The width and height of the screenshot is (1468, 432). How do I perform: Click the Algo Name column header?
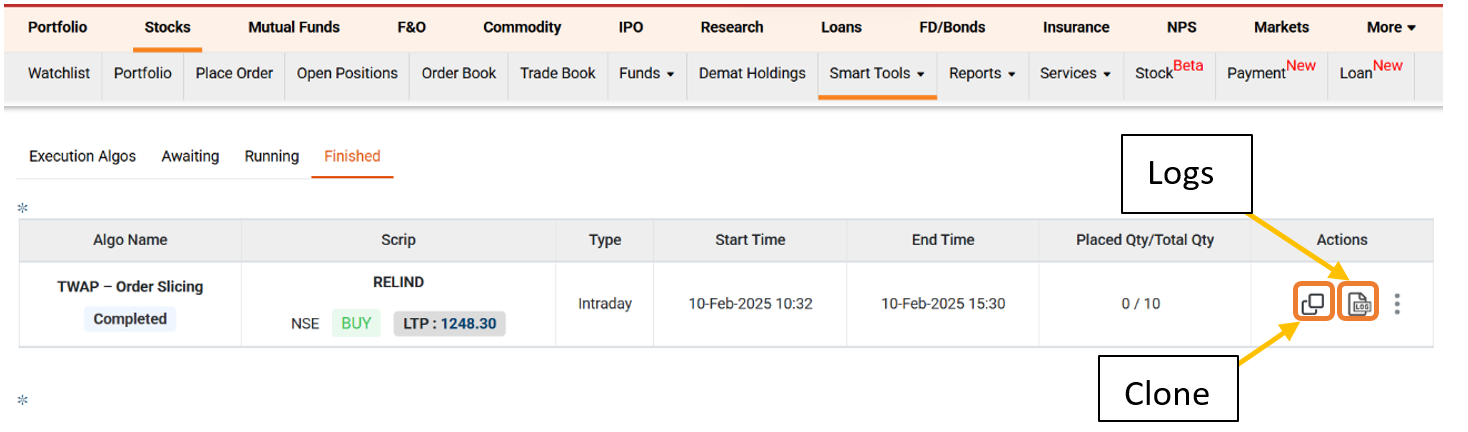(x=130, y=240)
